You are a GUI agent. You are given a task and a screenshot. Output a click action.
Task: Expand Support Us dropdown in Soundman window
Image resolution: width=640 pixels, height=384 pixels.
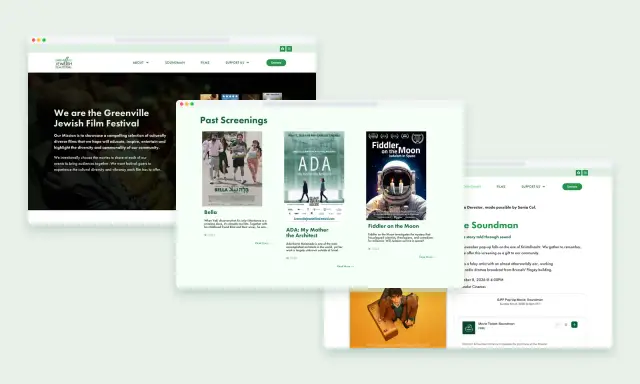[x=533, y=186]
